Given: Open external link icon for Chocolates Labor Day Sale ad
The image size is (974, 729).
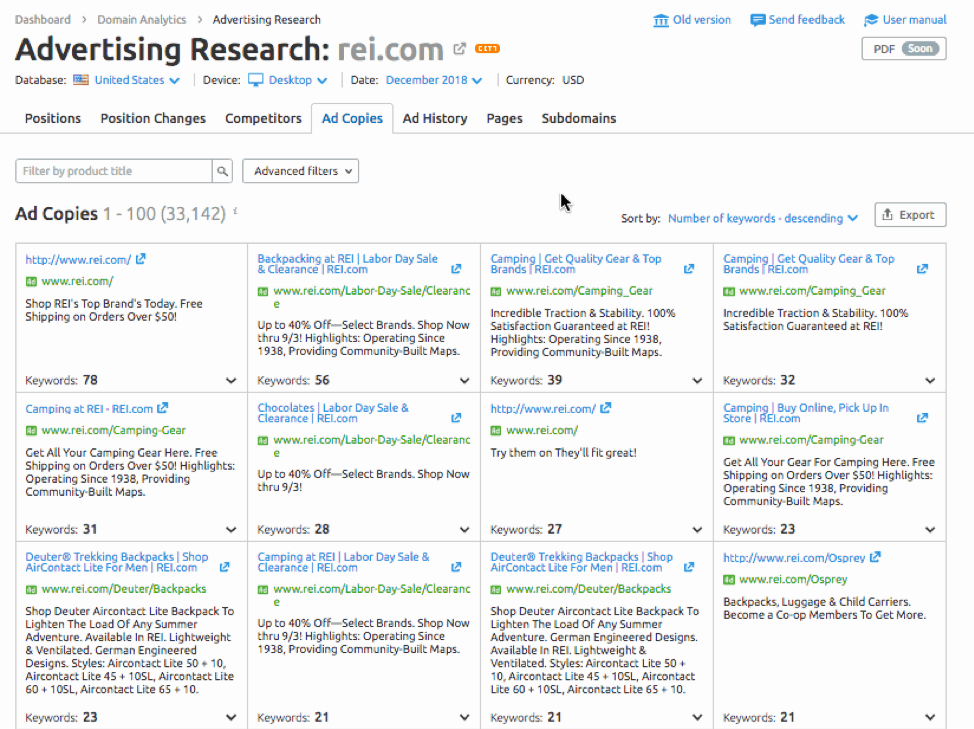Looking at the screenshot, I should point(456,418).
